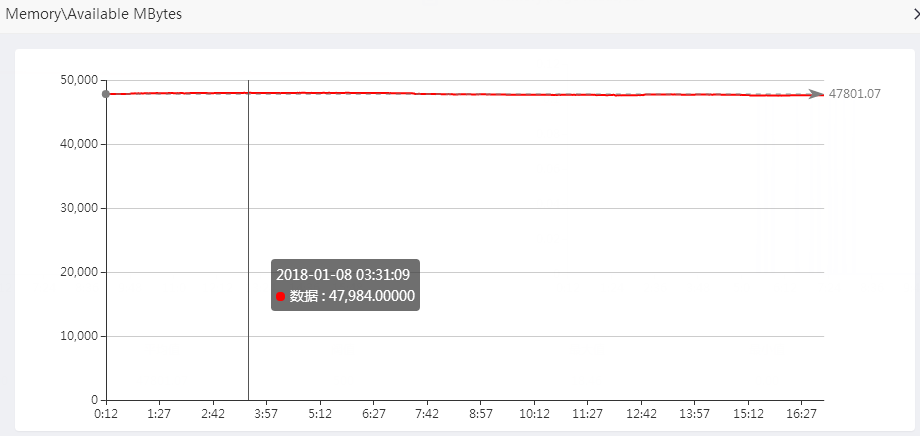Click the arrowhead ending the average line

[818, 94]
